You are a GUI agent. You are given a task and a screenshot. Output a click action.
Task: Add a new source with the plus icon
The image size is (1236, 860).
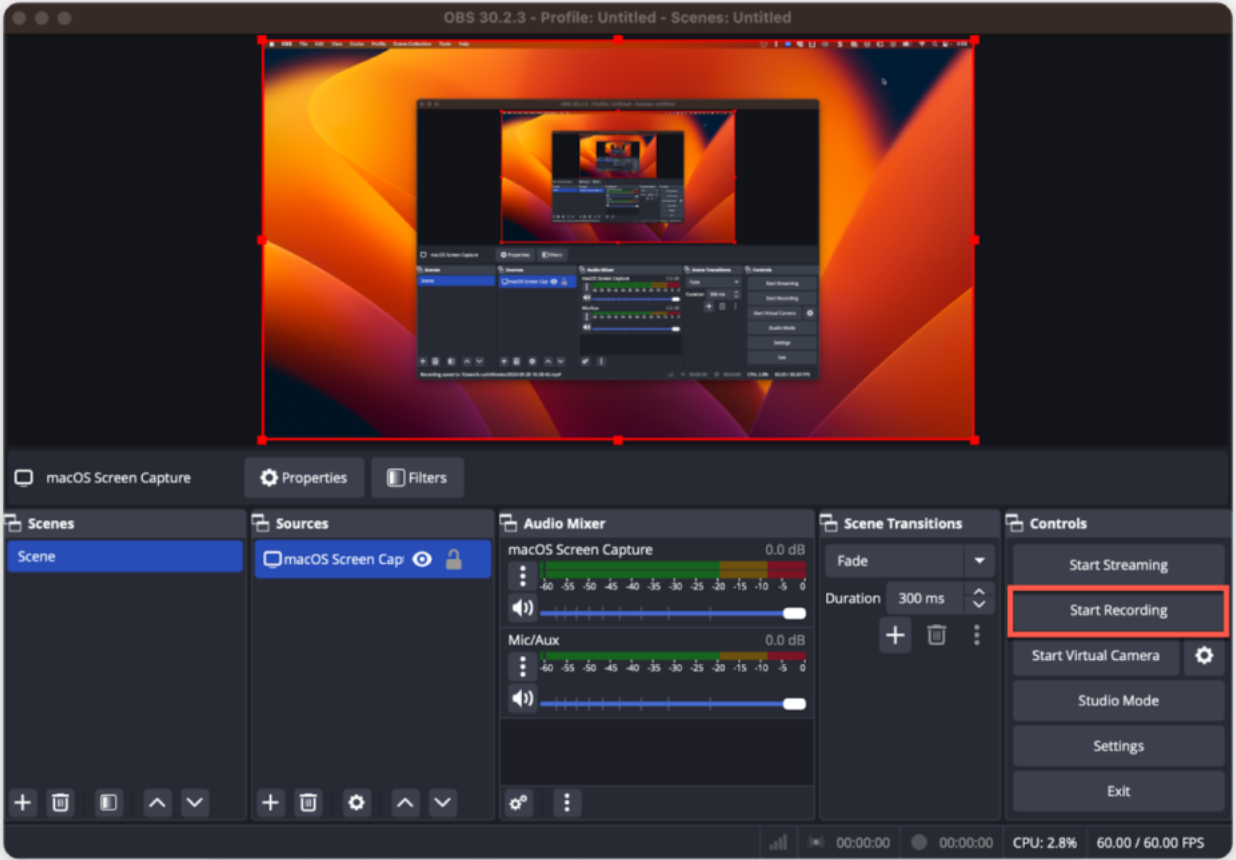pyautogui.click(x=270, y=802)
